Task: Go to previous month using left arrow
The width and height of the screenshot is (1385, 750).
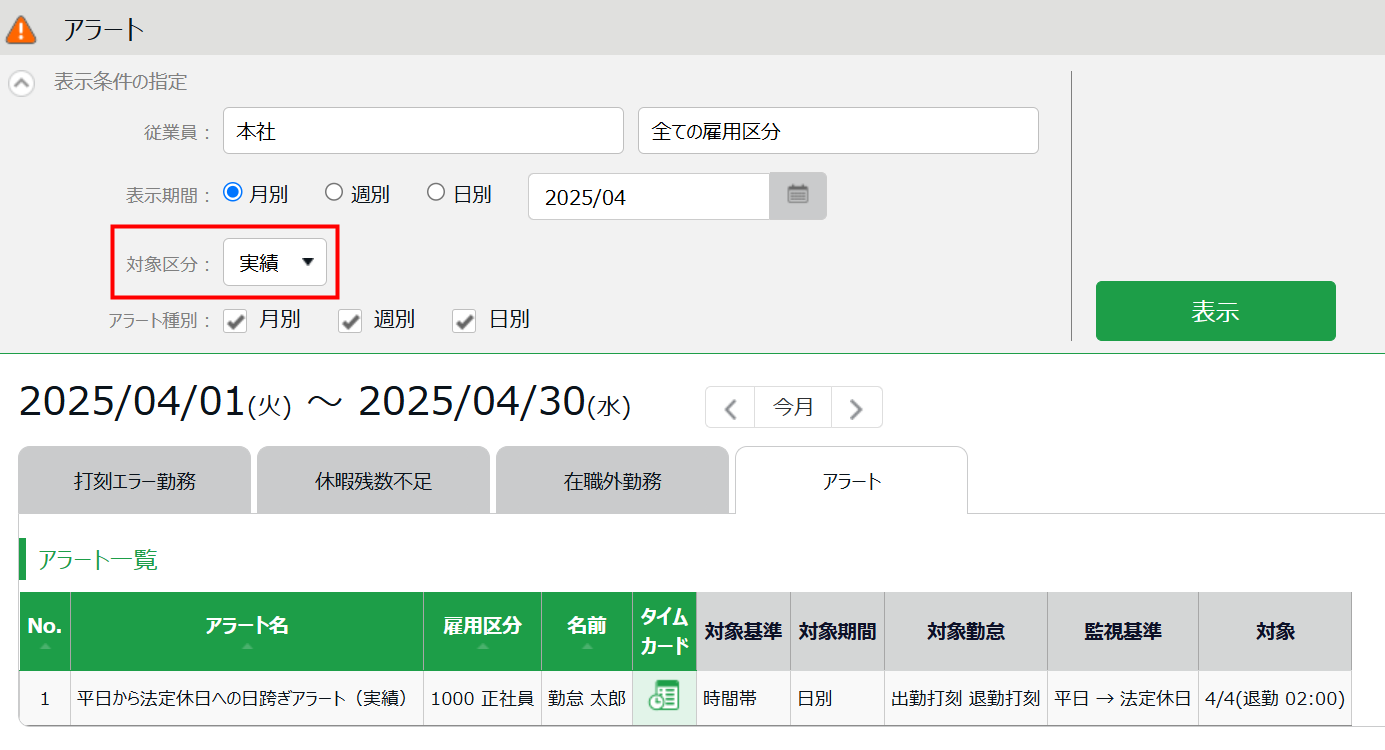Action: 731,408
